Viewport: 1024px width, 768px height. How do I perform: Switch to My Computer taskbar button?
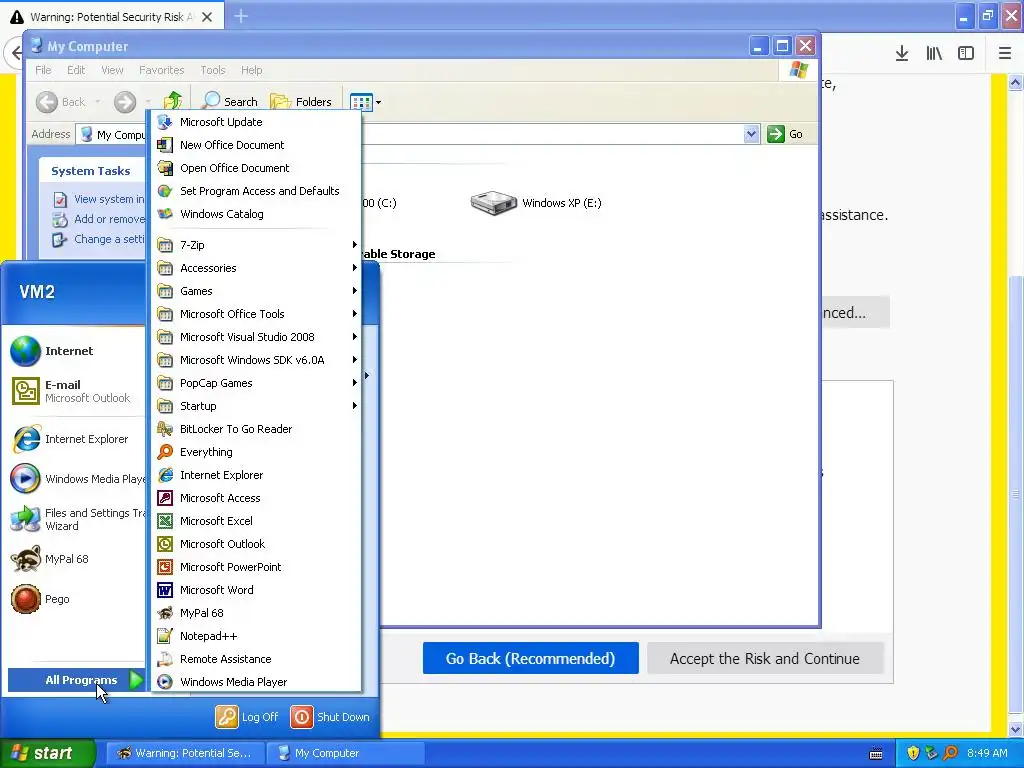click(x=346, y=753)
